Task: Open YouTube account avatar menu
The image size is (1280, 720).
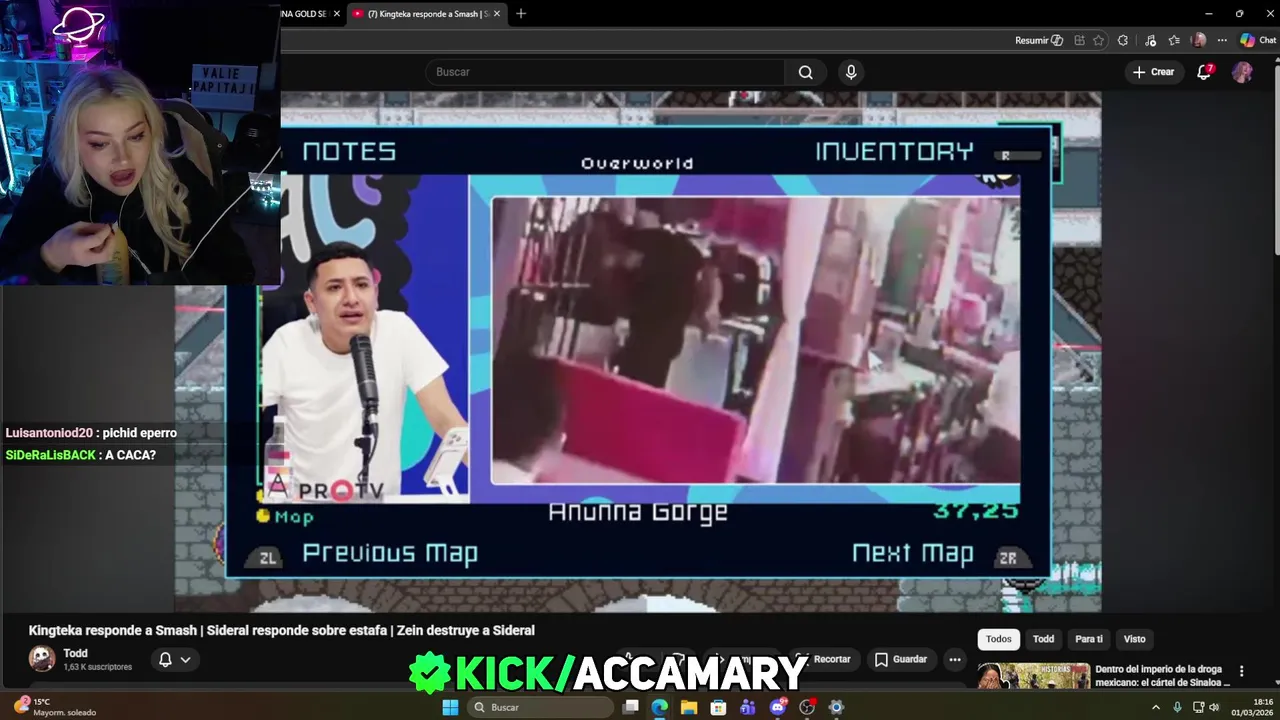Action: (x=1242, y=72)
